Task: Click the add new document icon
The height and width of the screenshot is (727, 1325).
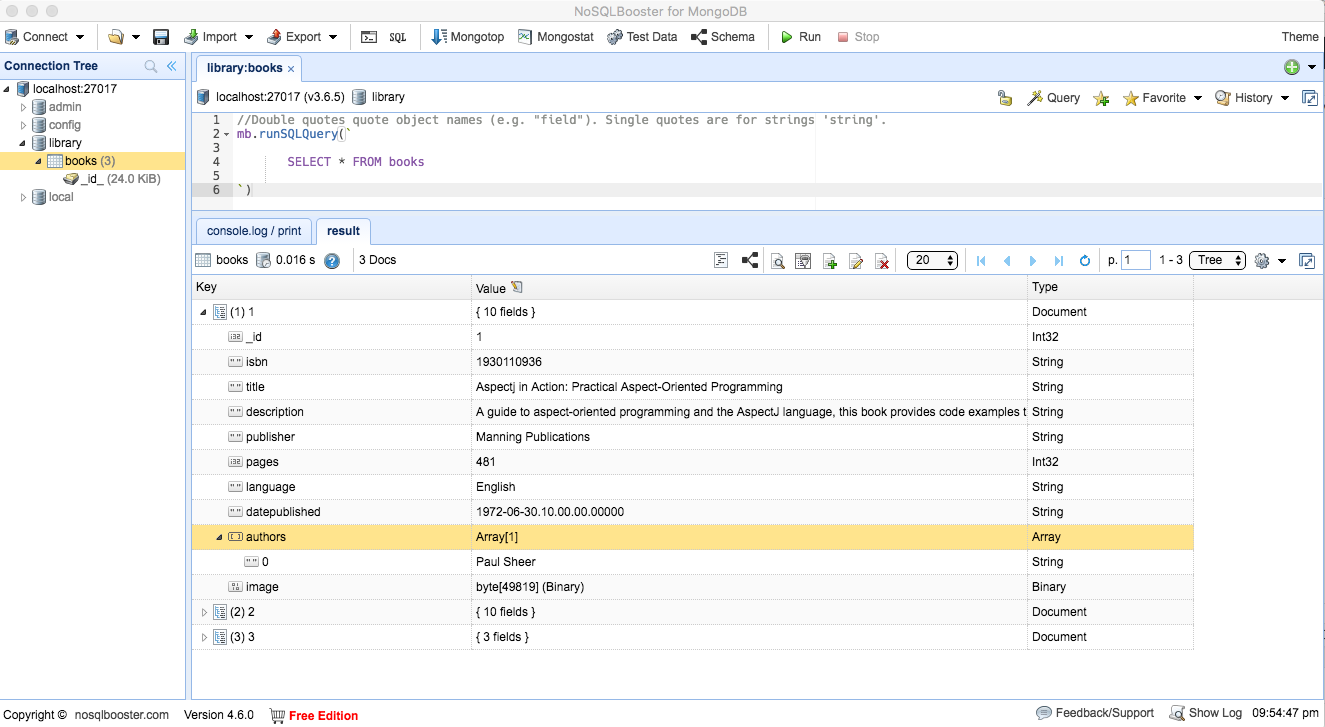Action: [x=829, y=261]
